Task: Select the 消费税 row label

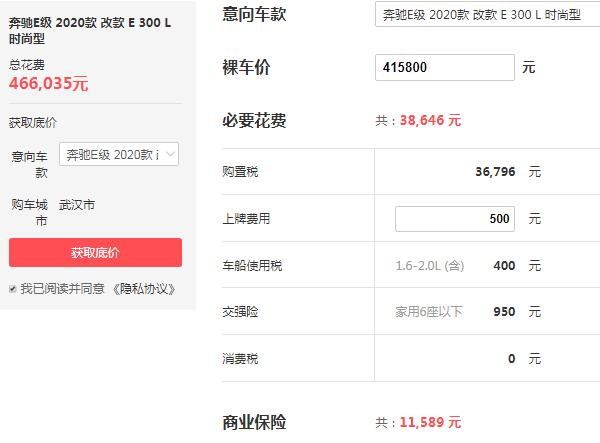Action: click(x=240, y=358)
